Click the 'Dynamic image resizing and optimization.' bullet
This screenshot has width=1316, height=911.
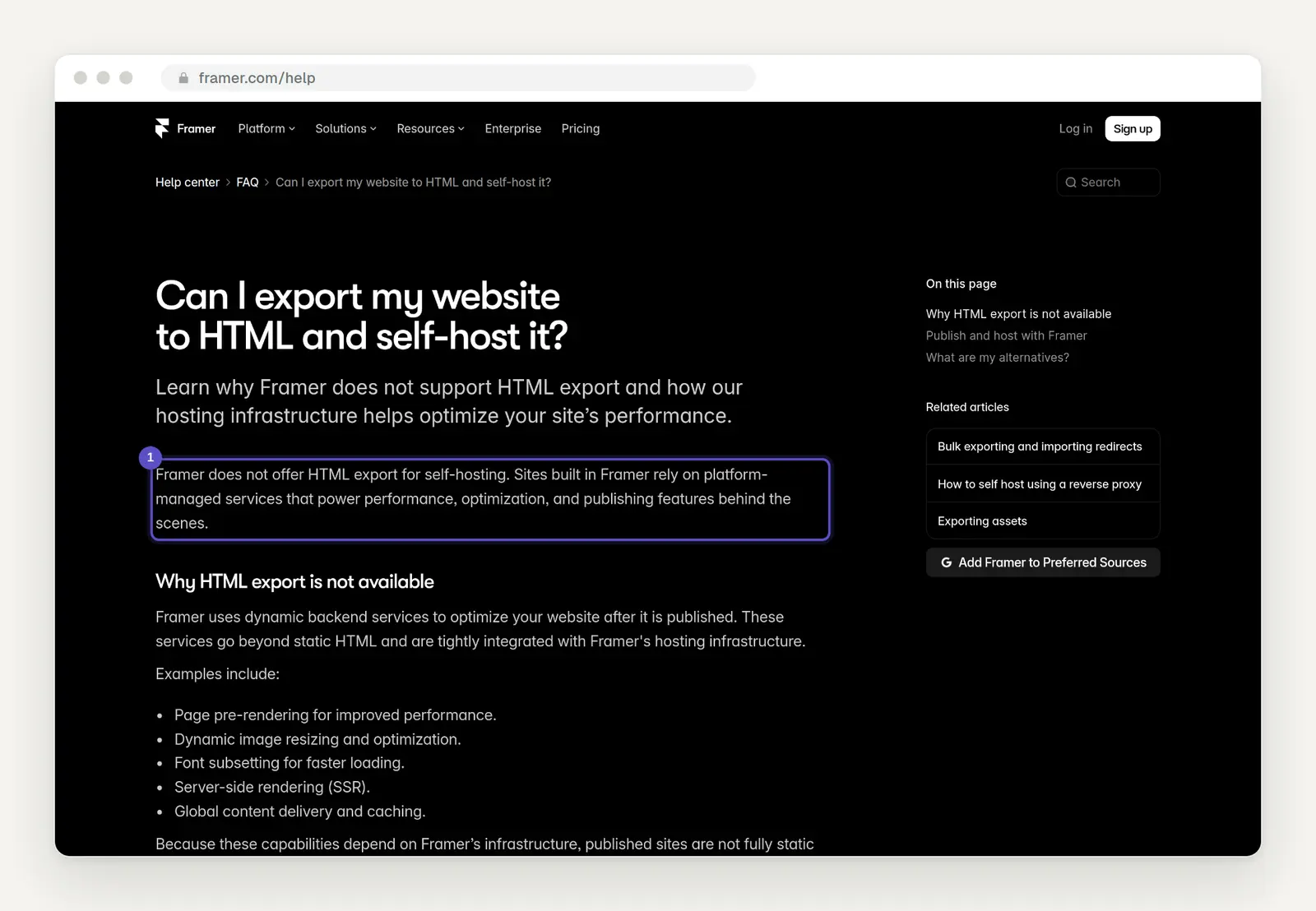[x=317, y=739]
